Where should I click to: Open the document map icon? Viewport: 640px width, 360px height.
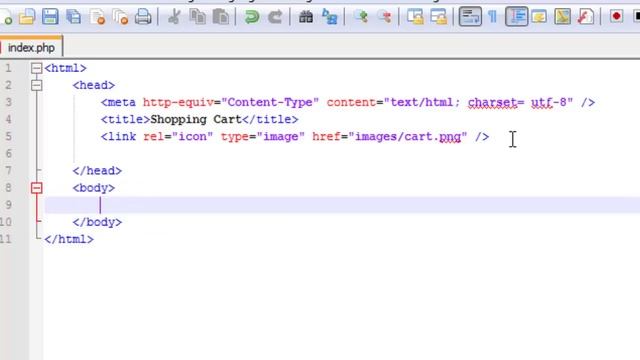562,17
